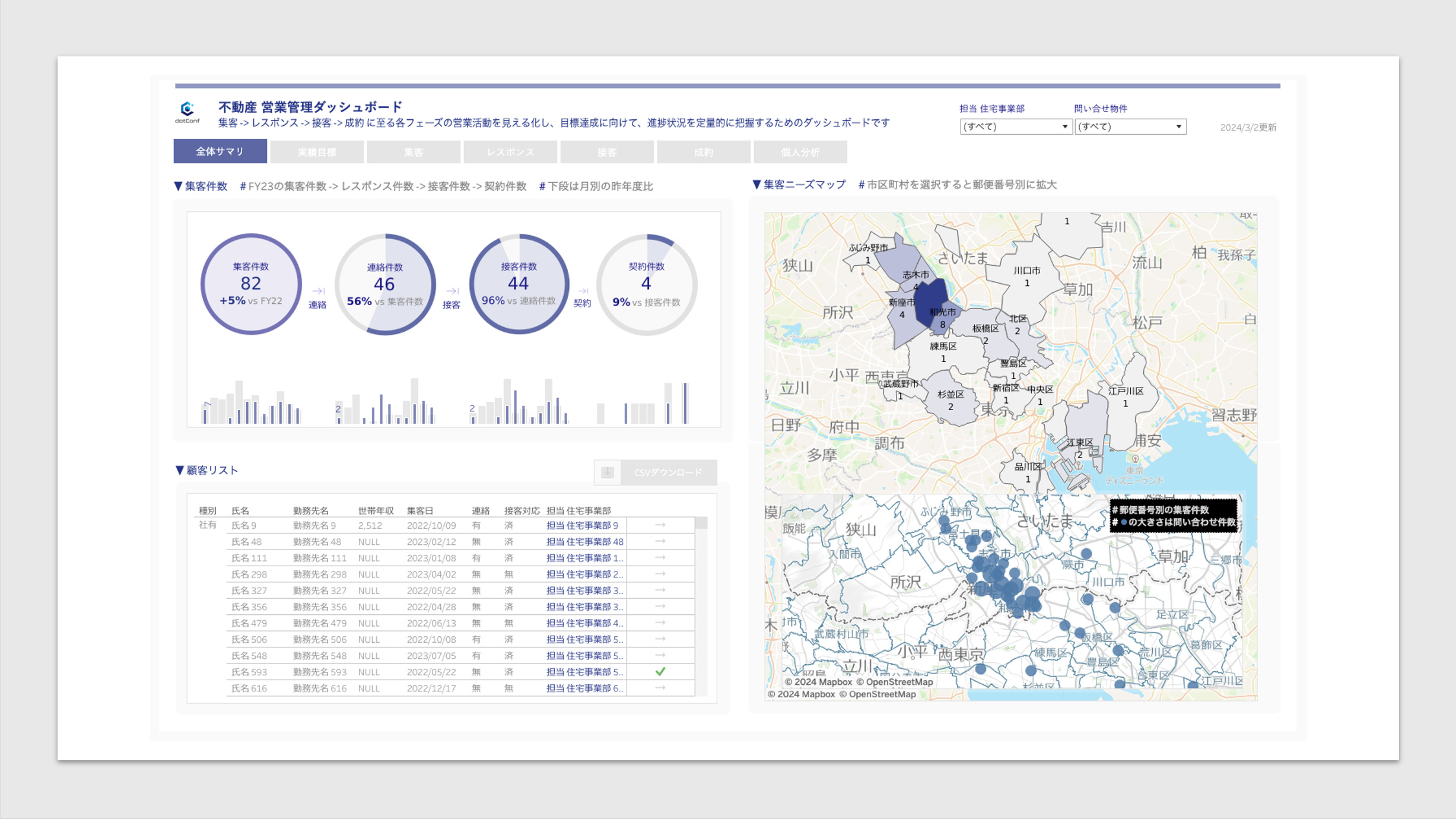Click the arrow icon in 氏名 298 row
Screen dimensions: 1456x819
(660, 574)
